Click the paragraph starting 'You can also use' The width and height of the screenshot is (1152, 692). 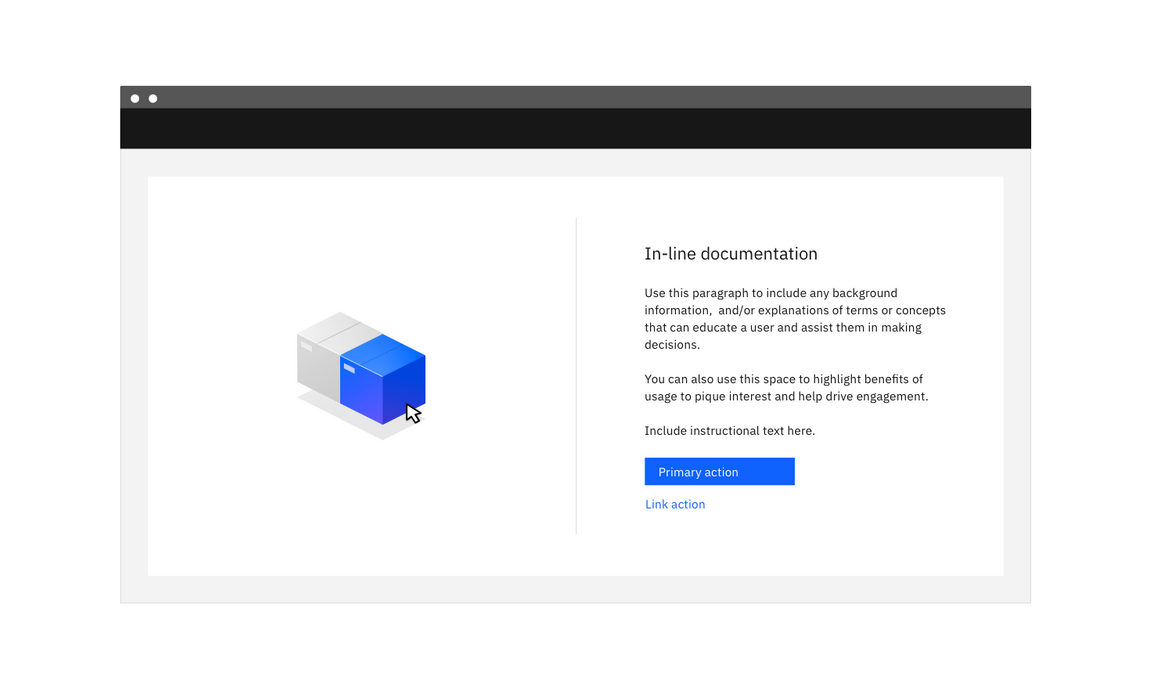coord(786,388)
